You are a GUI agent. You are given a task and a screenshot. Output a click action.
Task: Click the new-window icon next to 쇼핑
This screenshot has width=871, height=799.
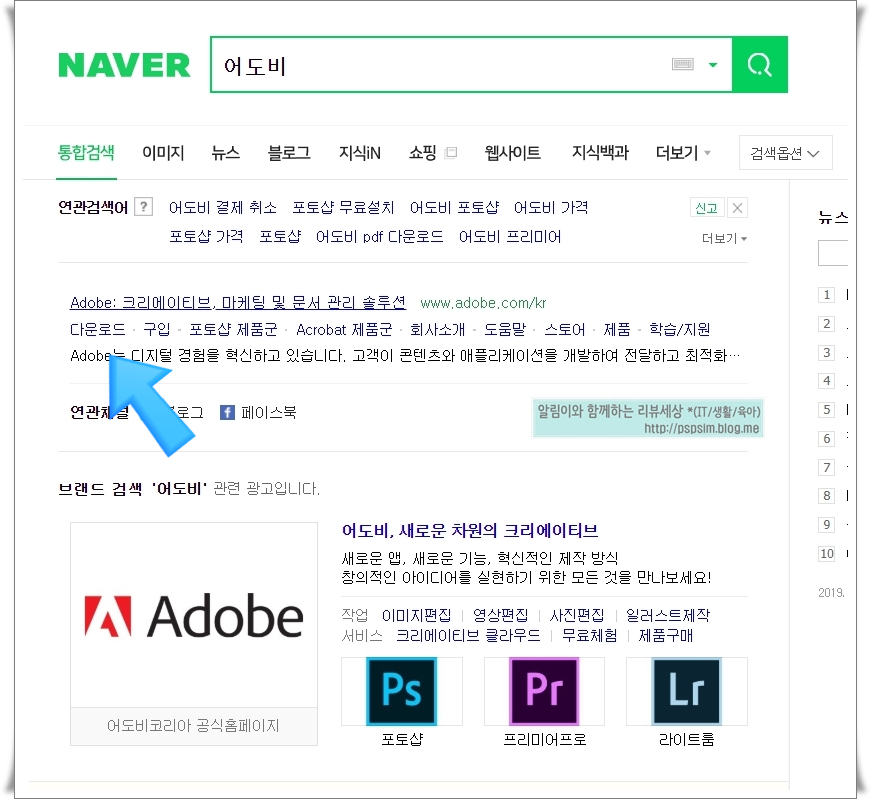coord(451,152)
